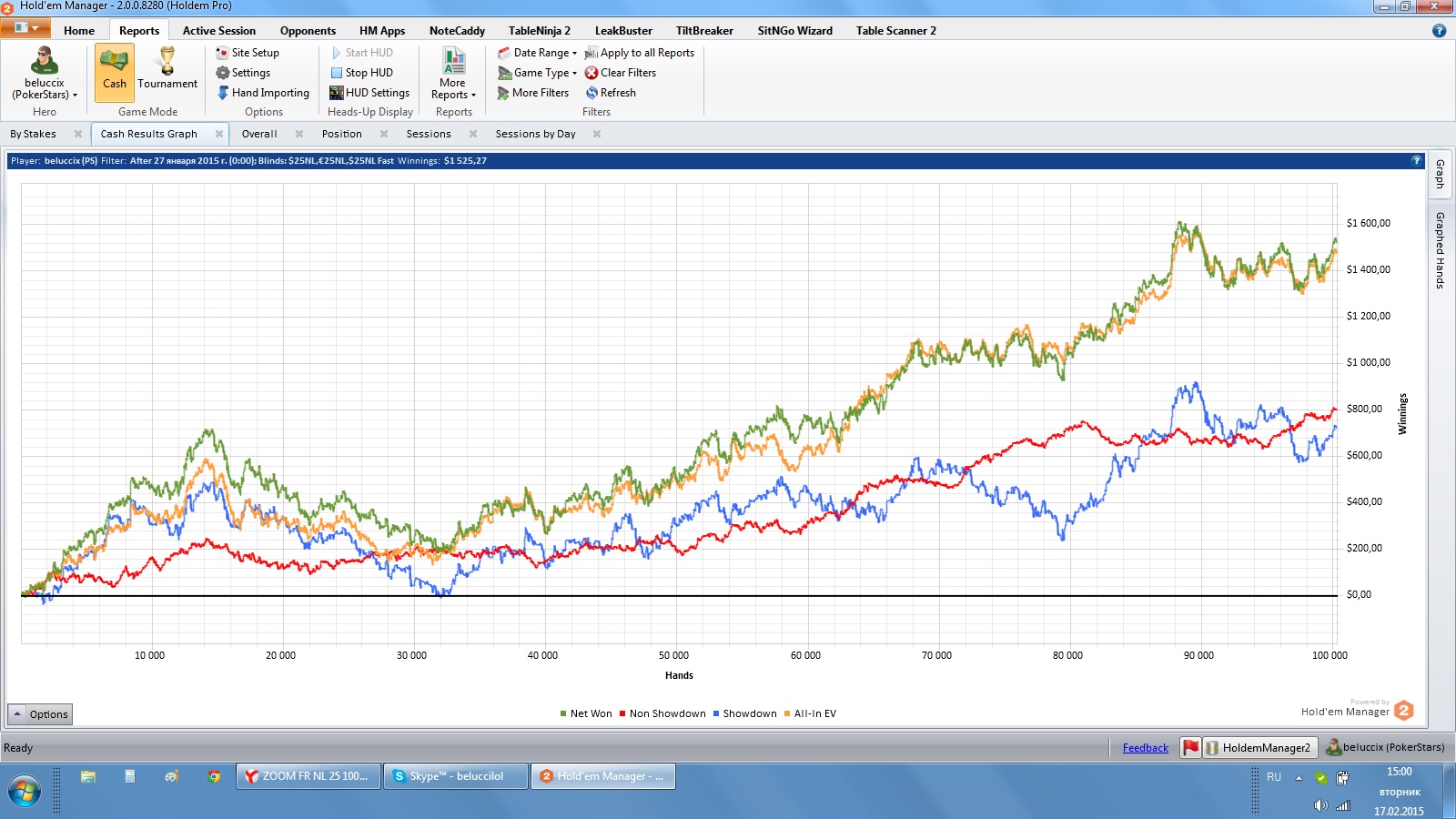Open the TableNinja 2 tab
Viewport: 1456px width, 819px height.
pyautogui.click(x=540, y=30)
